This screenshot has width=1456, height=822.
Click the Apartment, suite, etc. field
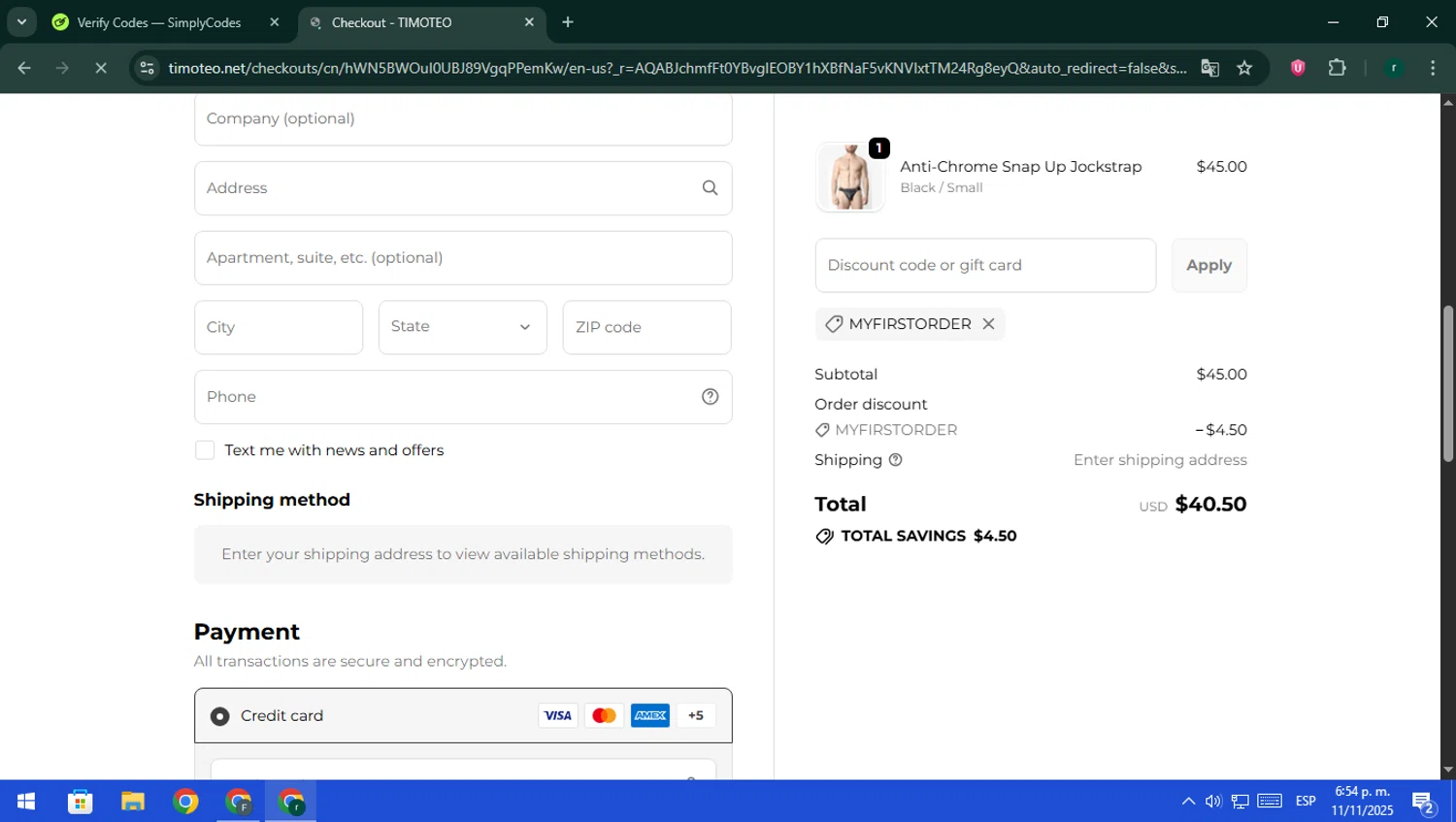point(463,258)
